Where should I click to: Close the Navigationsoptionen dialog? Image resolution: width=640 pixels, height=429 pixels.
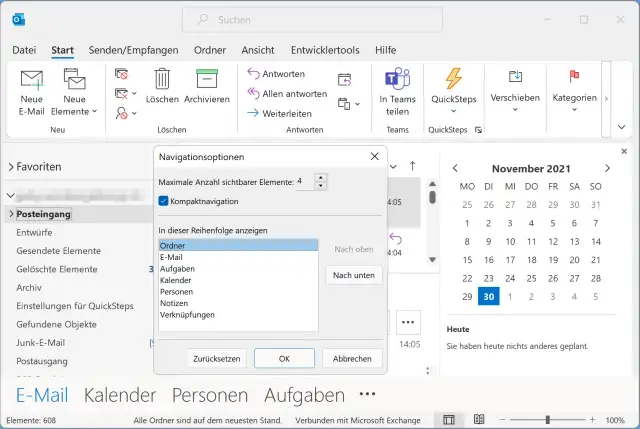click(374, 156)
